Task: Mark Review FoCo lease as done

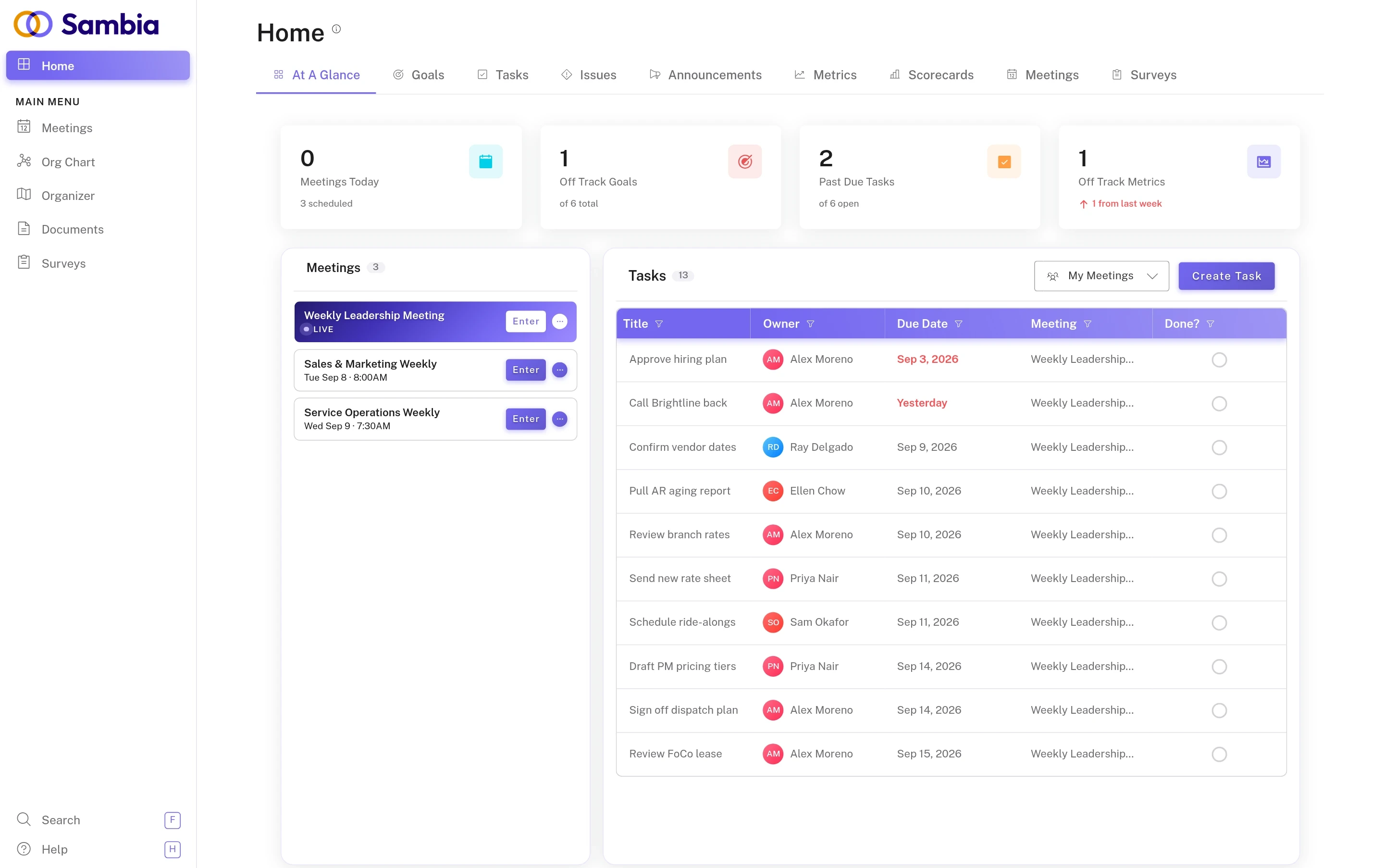Action: click(1219, 755)
